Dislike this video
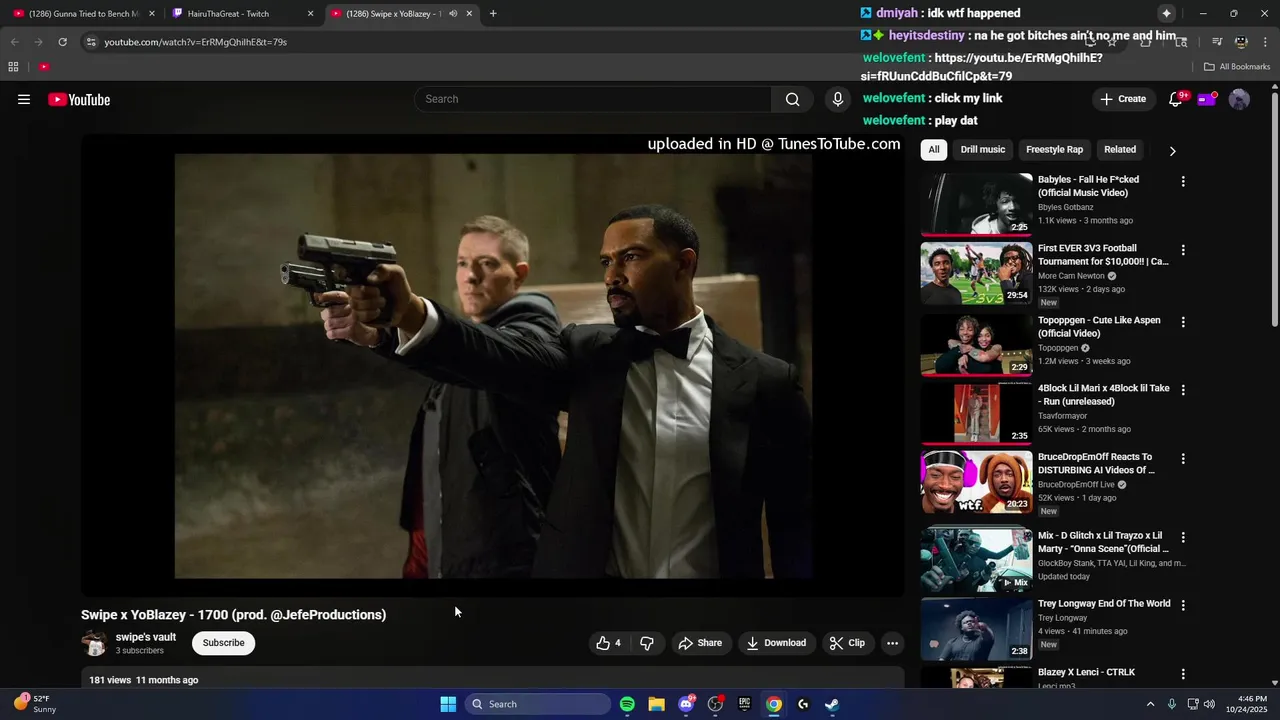The width and height of the screenshot is (1280, 720). pos(646,643)
